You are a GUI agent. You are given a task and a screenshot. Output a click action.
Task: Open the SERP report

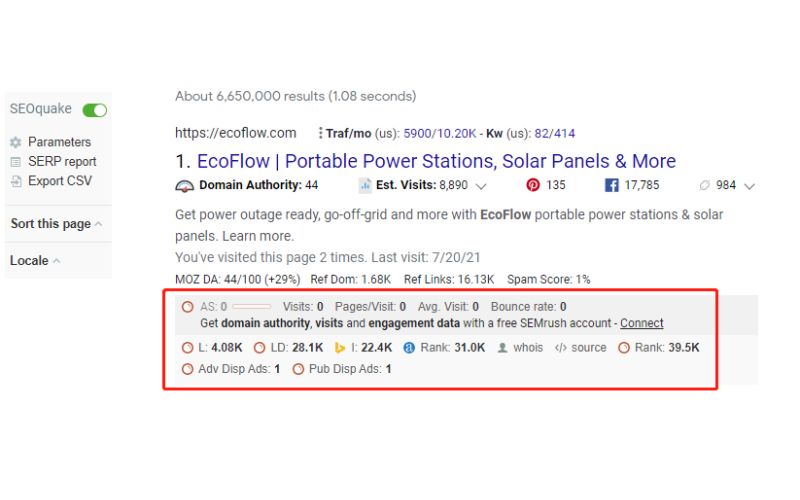pos(62,162)
